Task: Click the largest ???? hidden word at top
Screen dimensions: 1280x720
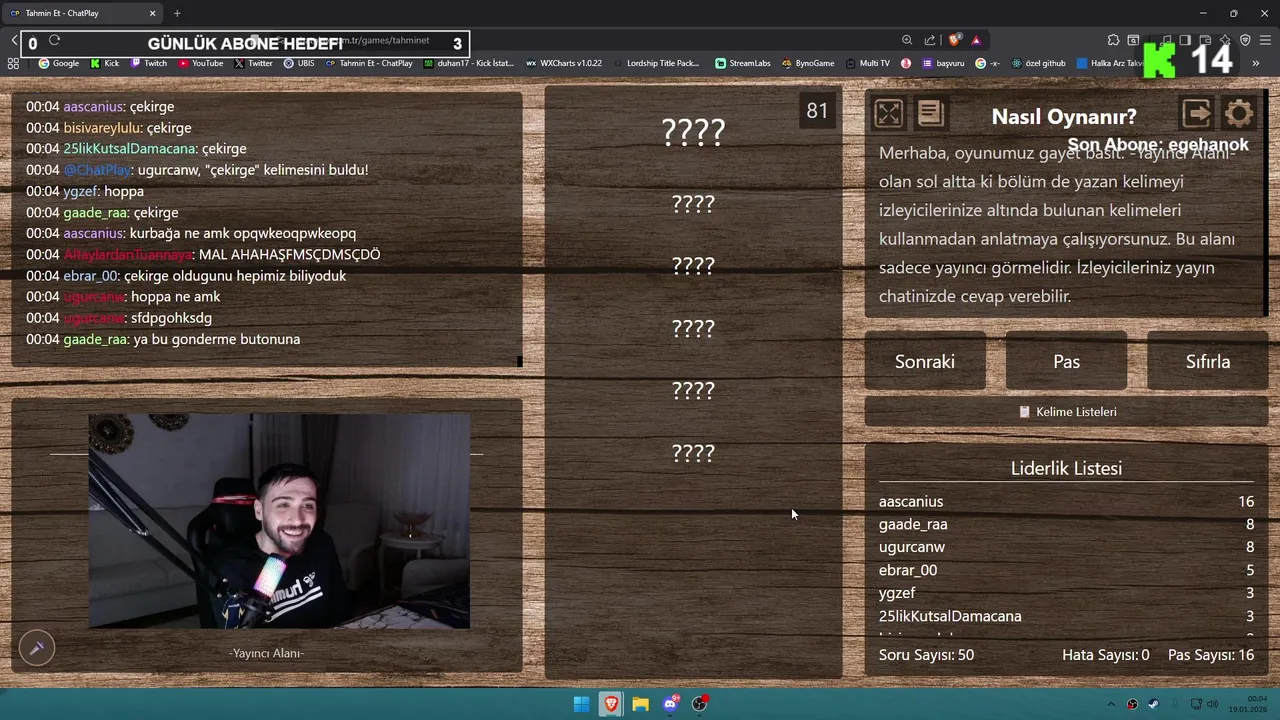Action: [x=693, y=131]
